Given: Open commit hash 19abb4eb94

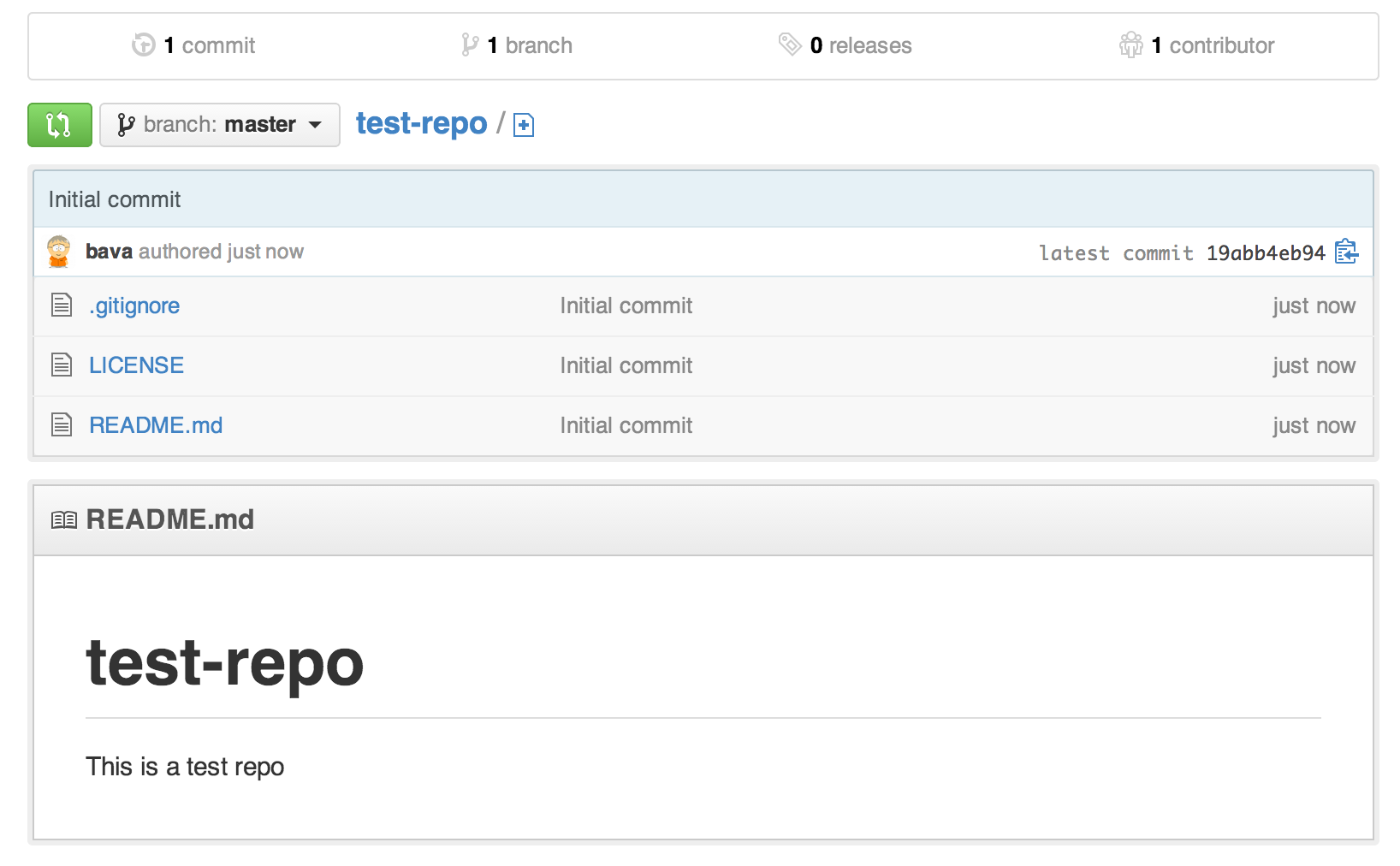Looking at the screenshot, I should (x=1266, y=253).
